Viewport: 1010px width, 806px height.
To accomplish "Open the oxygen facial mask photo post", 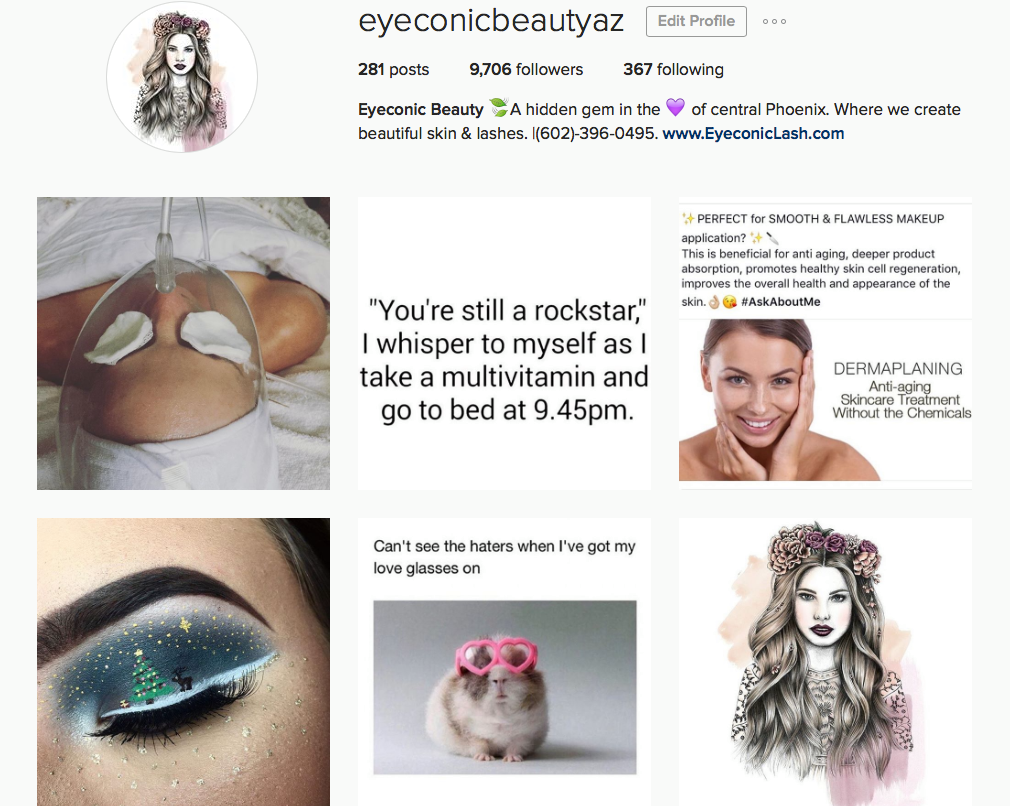I will [x=184, y=343].
